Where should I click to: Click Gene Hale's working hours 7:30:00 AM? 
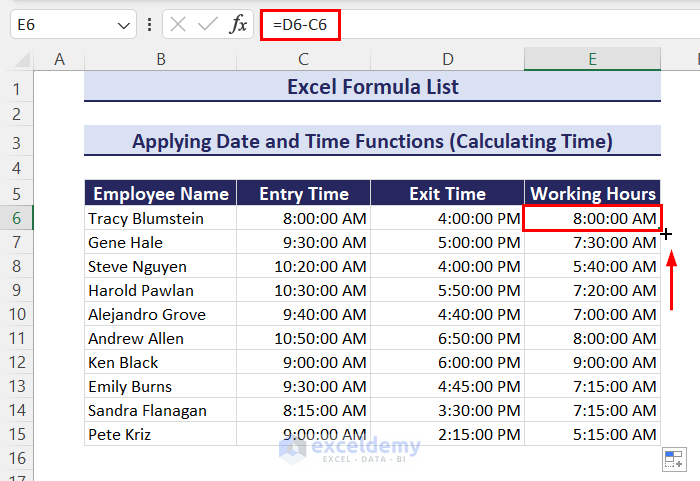pos(592,243)
